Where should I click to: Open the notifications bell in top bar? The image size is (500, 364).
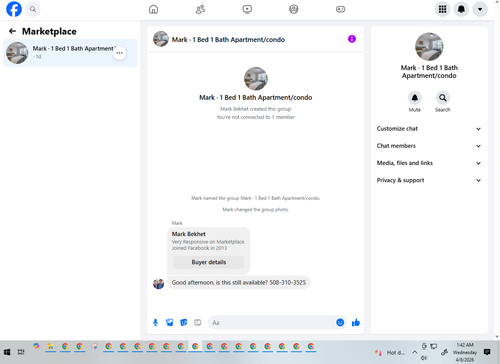click(461, 9)
